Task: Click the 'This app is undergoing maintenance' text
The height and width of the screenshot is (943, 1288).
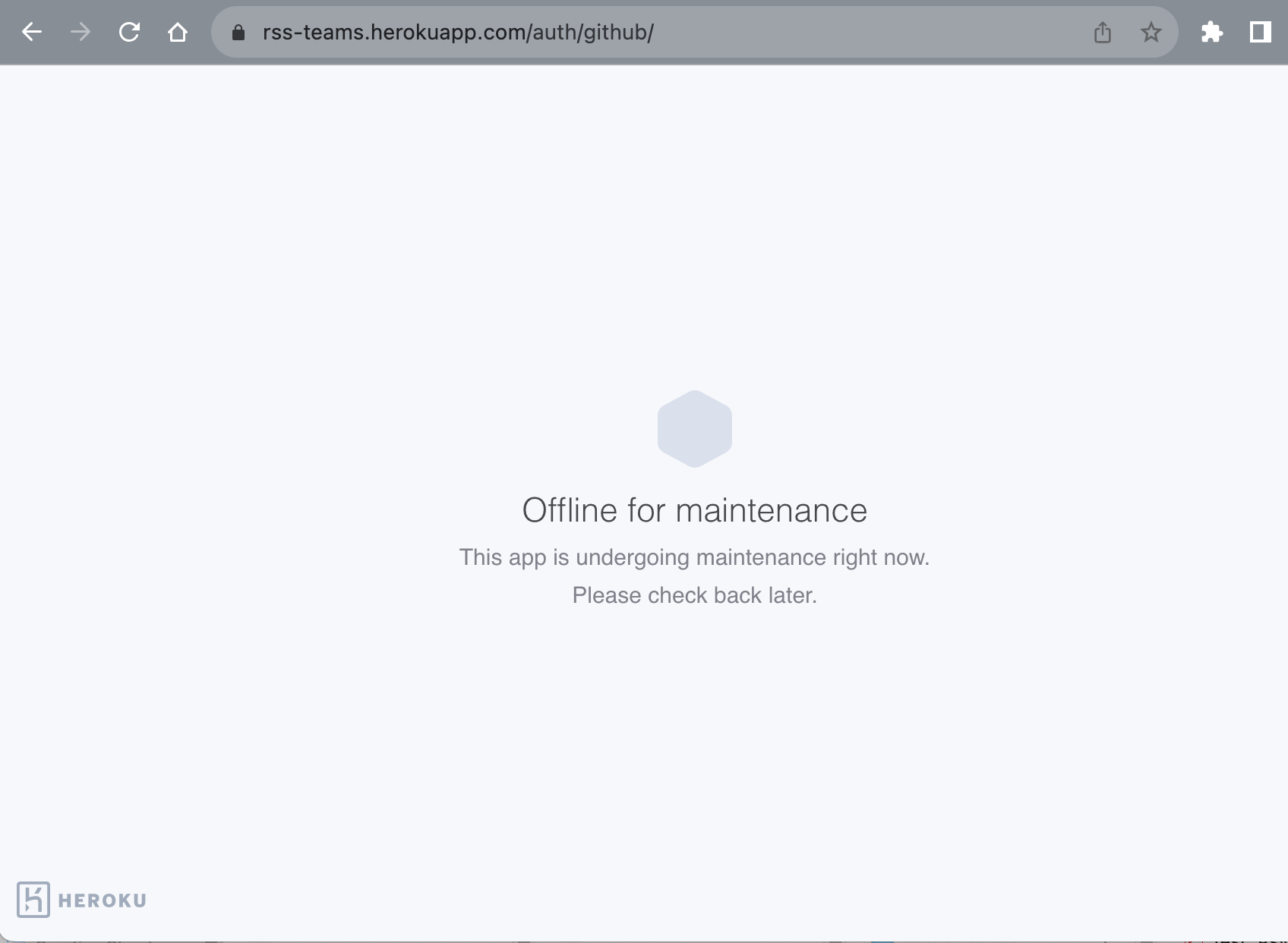Action: [x=694, y=557]
